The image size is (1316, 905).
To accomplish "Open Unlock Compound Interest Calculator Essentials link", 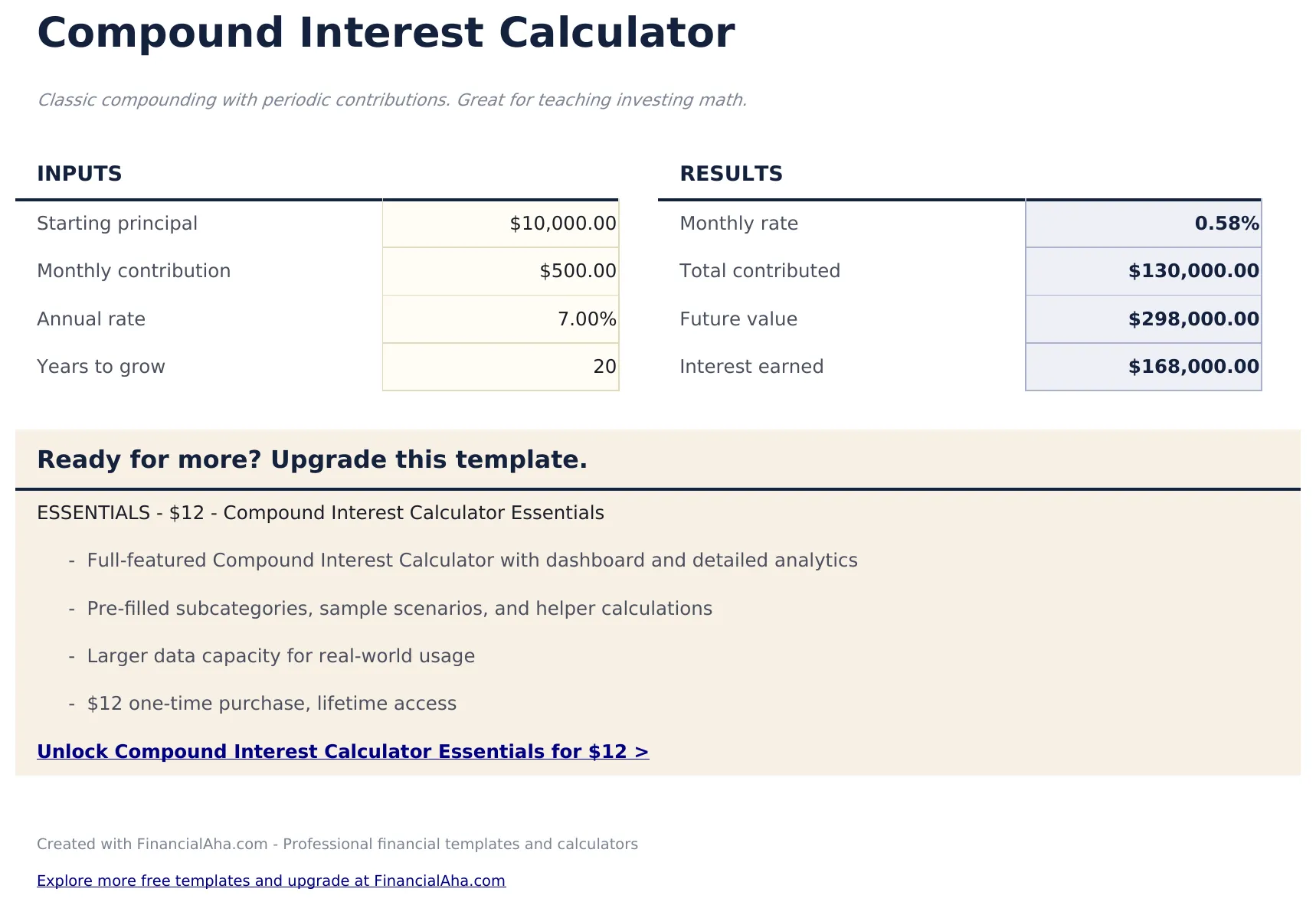I will tap(342, 751).
